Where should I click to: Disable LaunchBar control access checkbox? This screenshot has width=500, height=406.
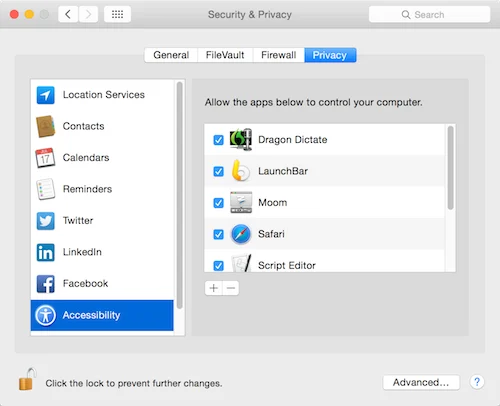click(x=218, y=171)
